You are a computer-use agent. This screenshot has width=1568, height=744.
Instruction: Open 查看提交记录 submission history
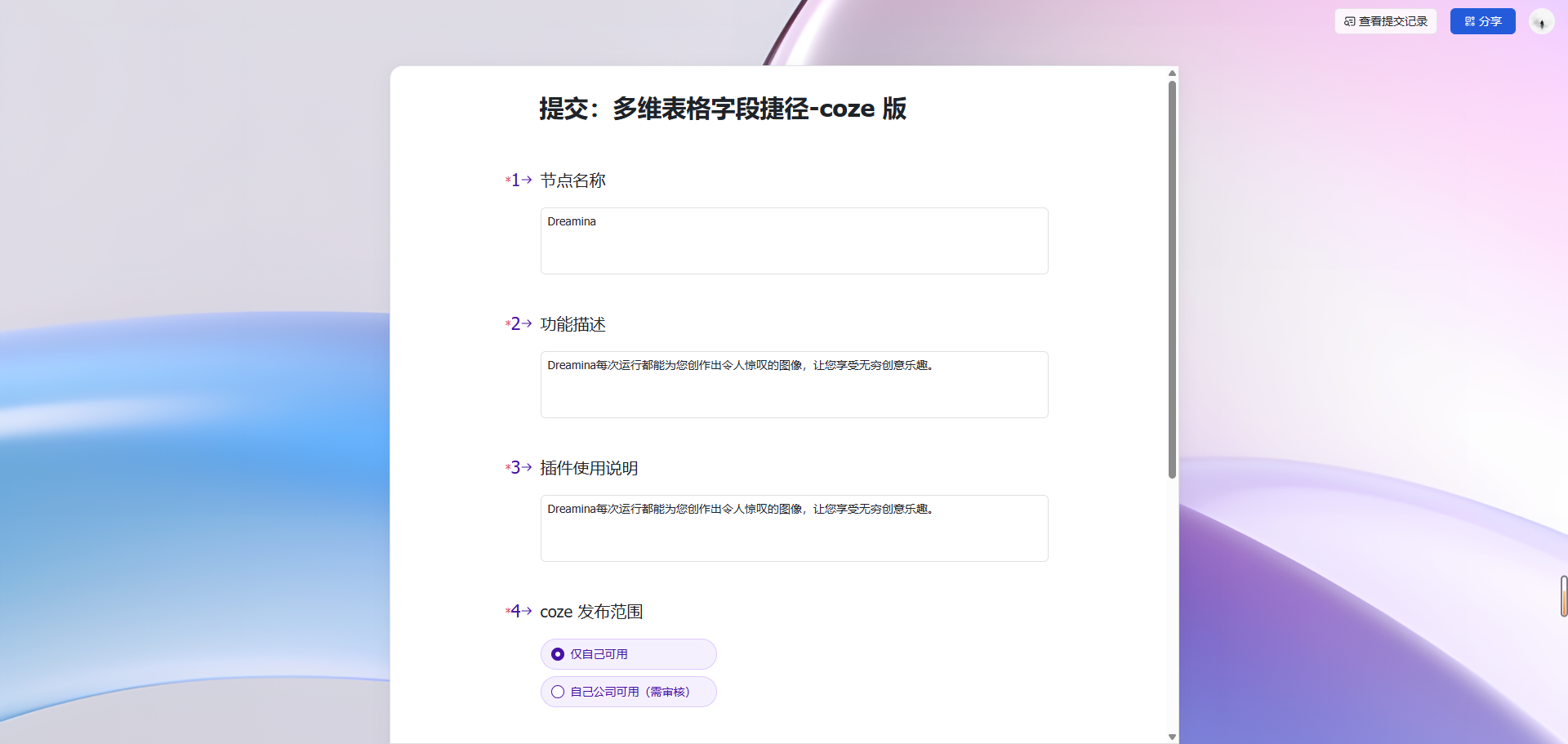click(1385, 21)
